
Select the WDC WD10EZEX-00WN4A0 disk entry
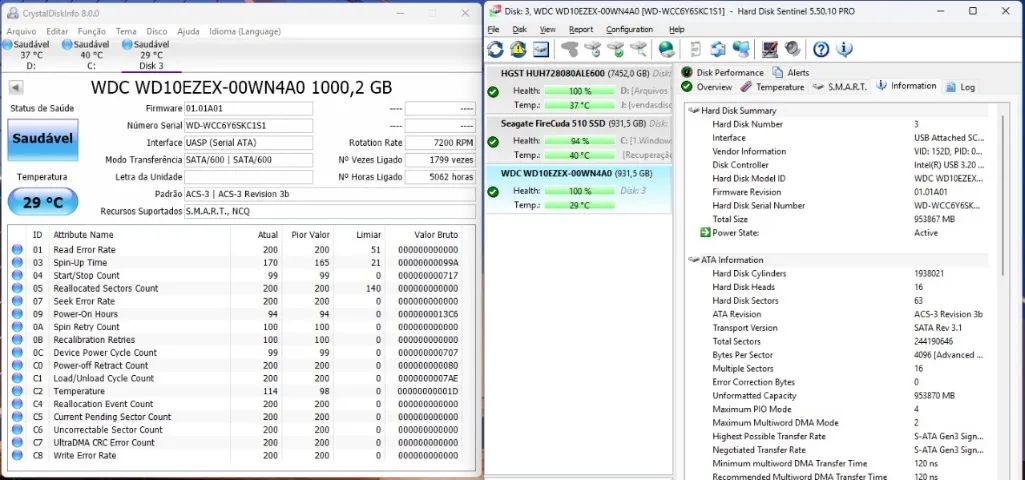[579, 189]
